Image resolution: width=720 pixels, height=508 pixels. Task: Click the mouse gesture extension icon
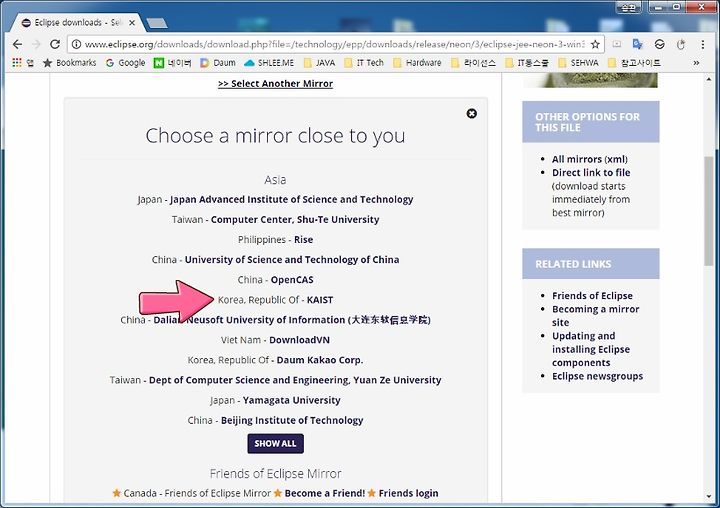[x=681, y=44]
